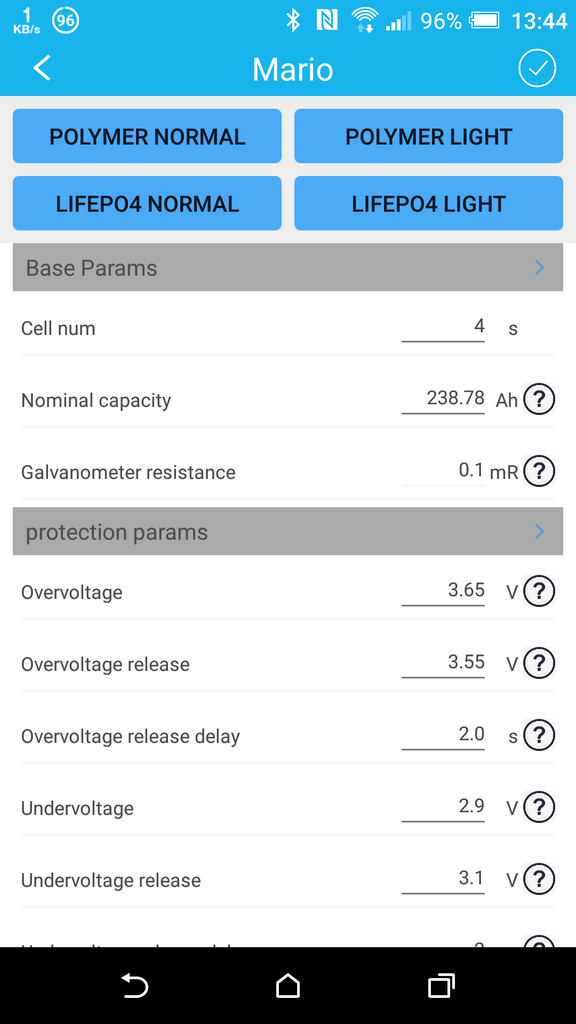The image size is (576, 1024).
Task: View help for Overvoltage release delay
Action: [539, 735]
